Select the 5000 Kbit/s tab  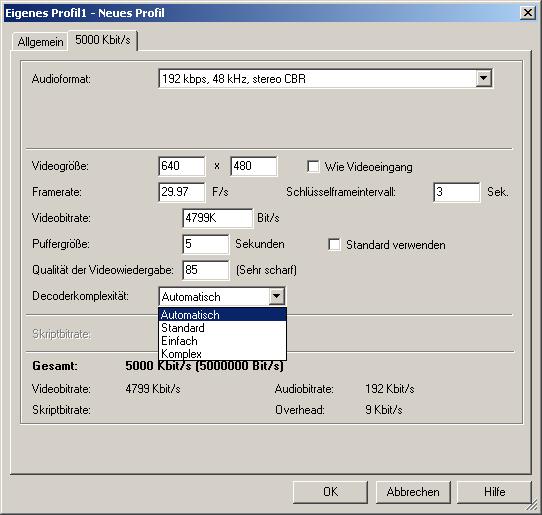click(103, 40)
